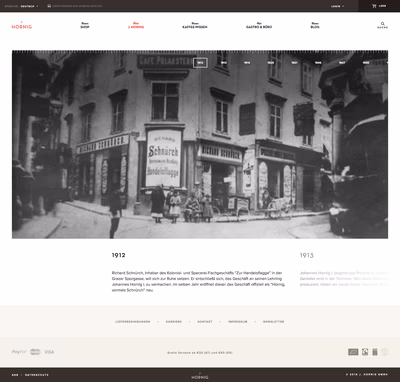Jump to the last visible timeline year marker
The image size is (400, 382).
[366, 63]
